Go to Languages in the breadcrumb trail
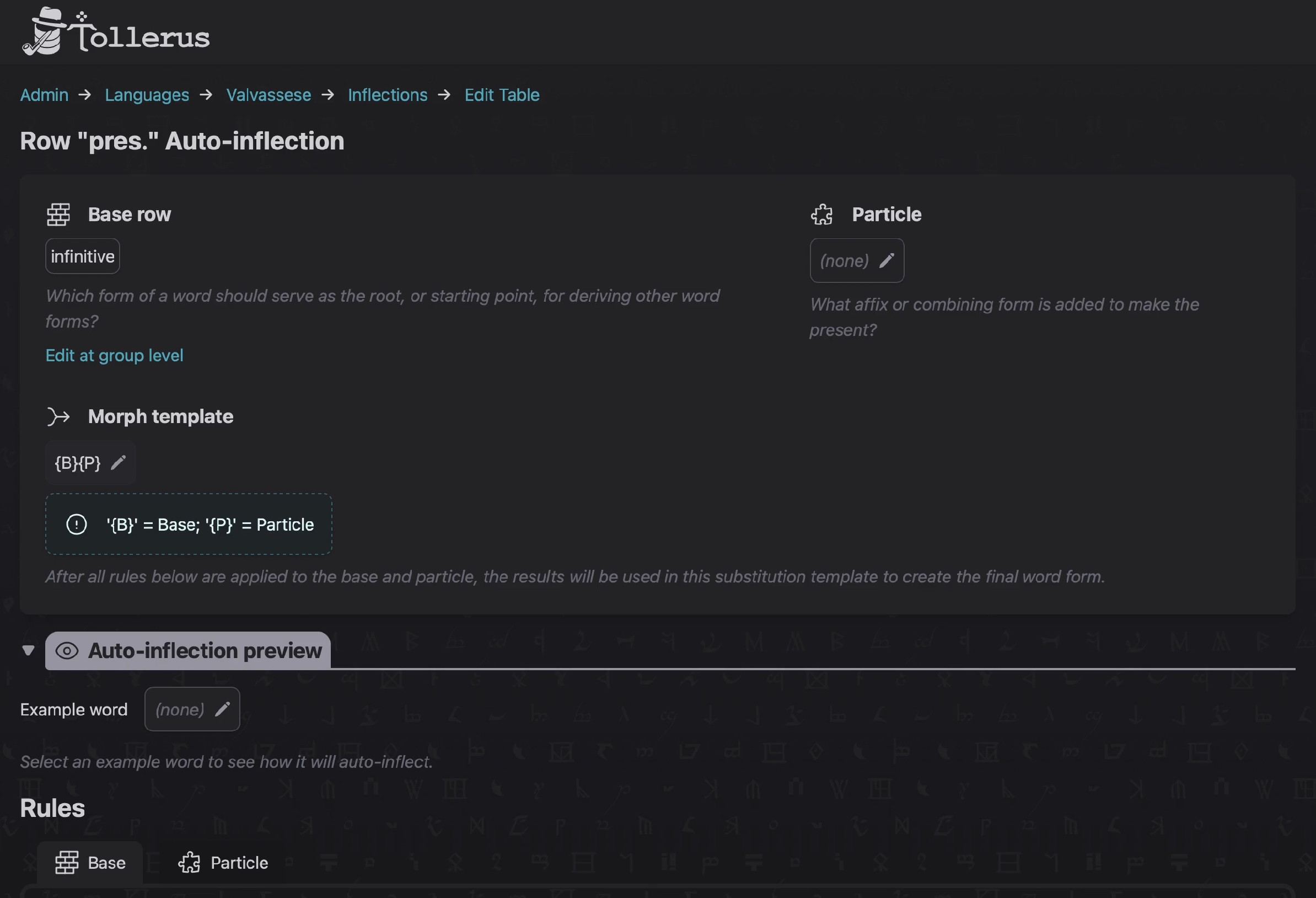The width and height of the screenshot is (1316, 898). [x=147, y=95]
